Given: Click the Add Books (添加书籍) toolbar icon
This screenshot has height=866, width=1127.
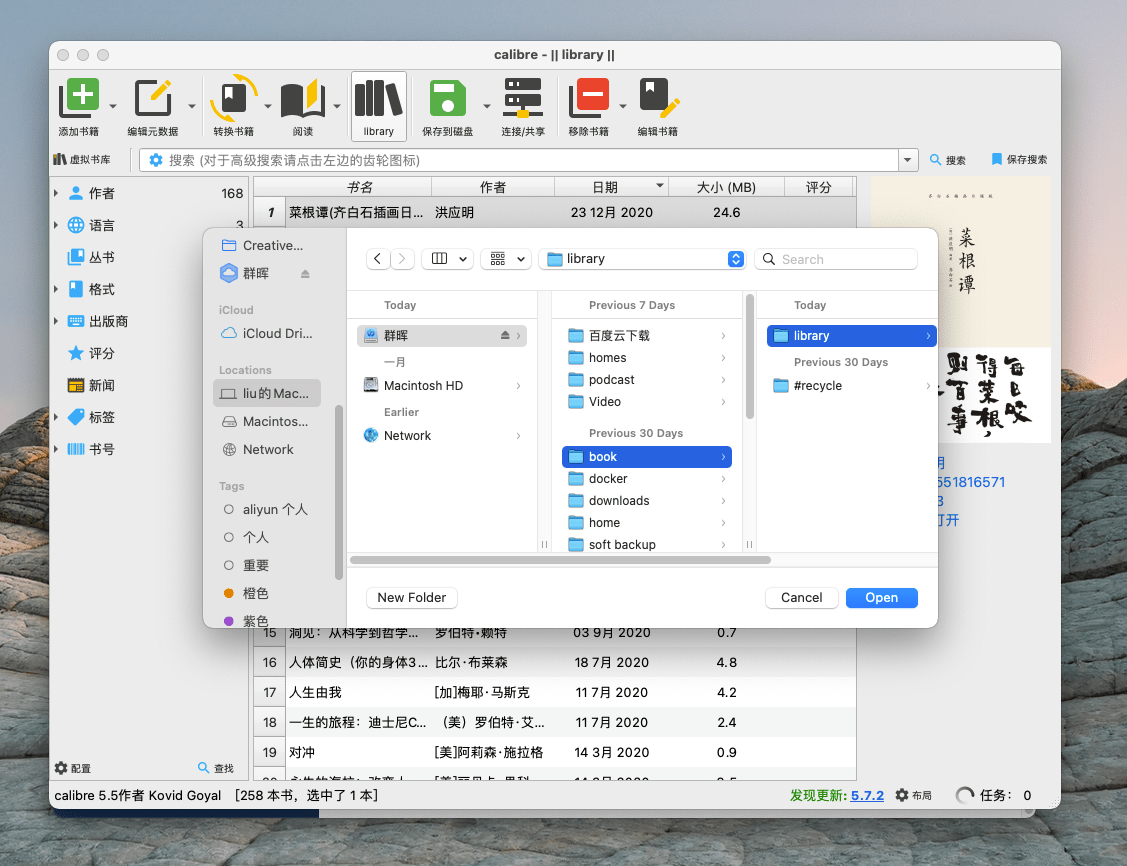Looking at the screenshot, I should click(78, 100).
